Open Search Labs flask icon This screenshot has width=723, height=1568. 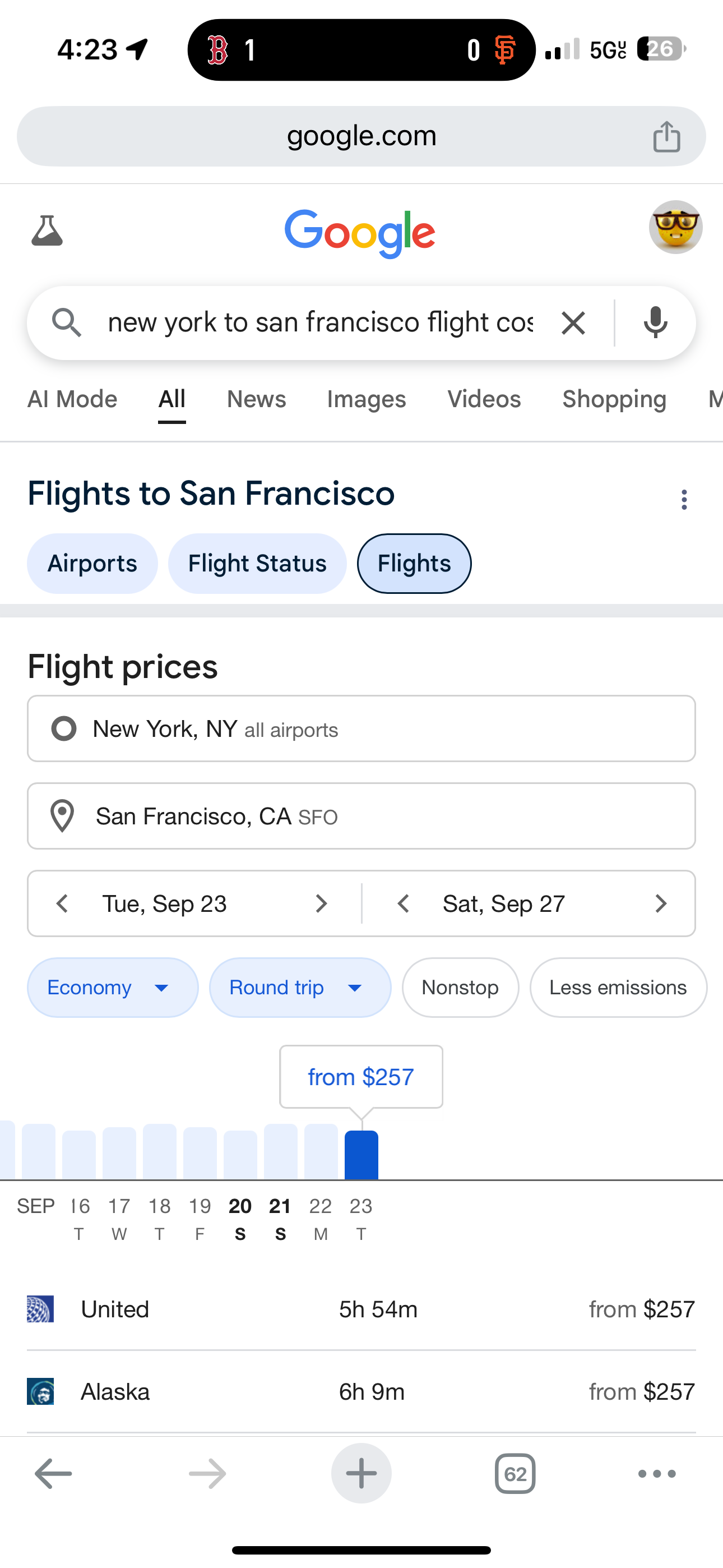[47, 230]
